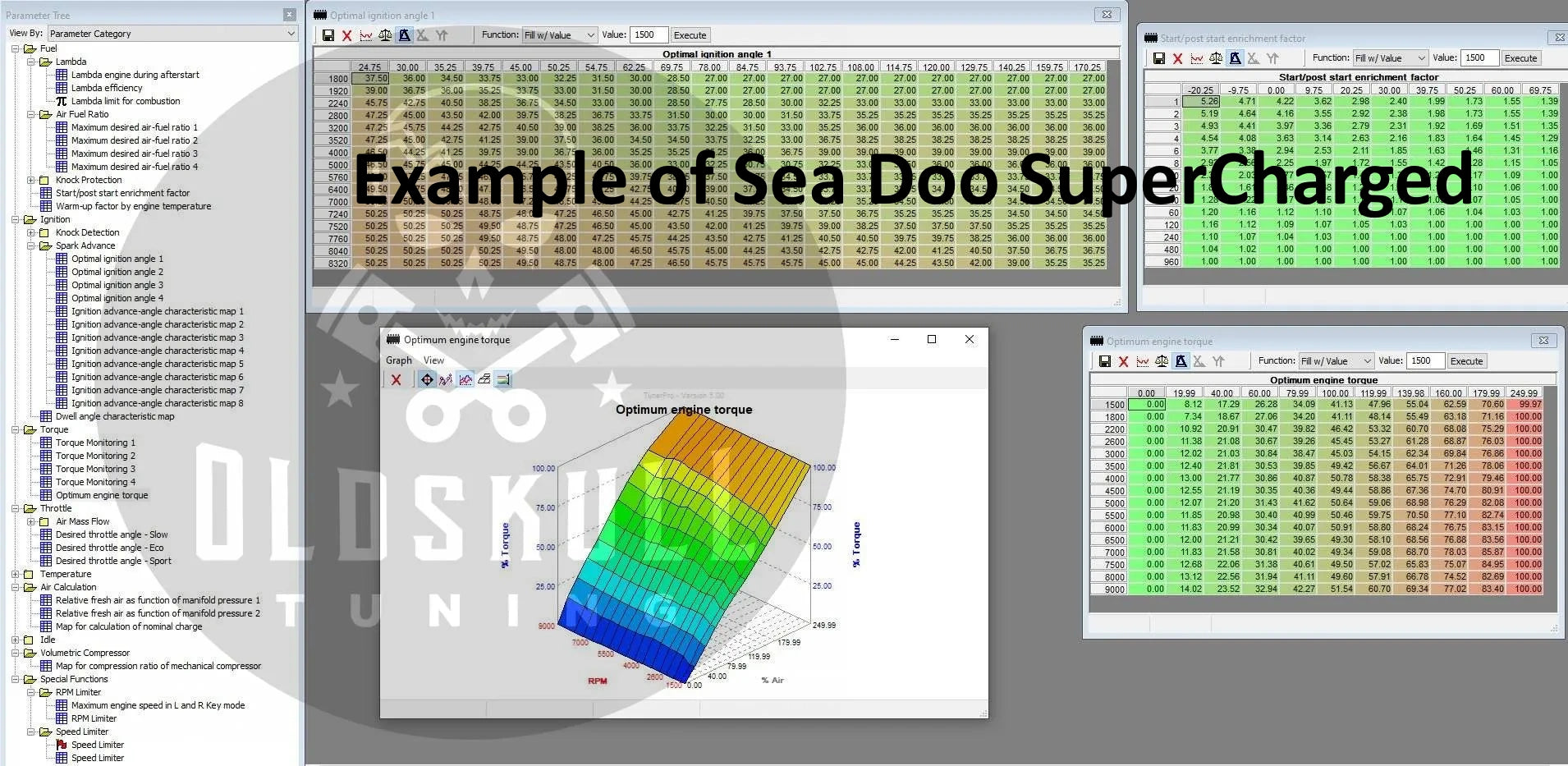Click table icon beside Optimum engine torque tree item

tap(46, 495)
